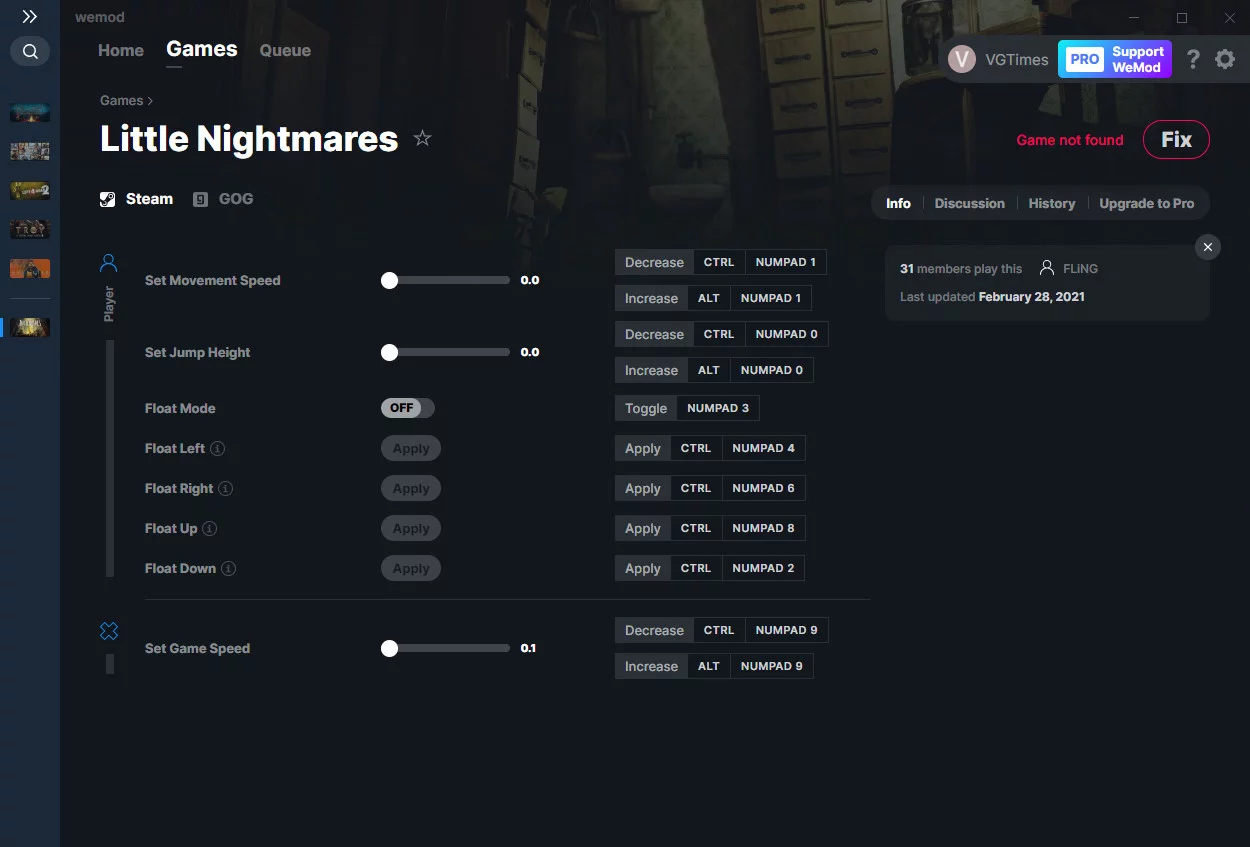The height and width of the screenshot is (847, 1250).
Task: Click the PRO Support WeMod button
Action: pos(1115,59)
